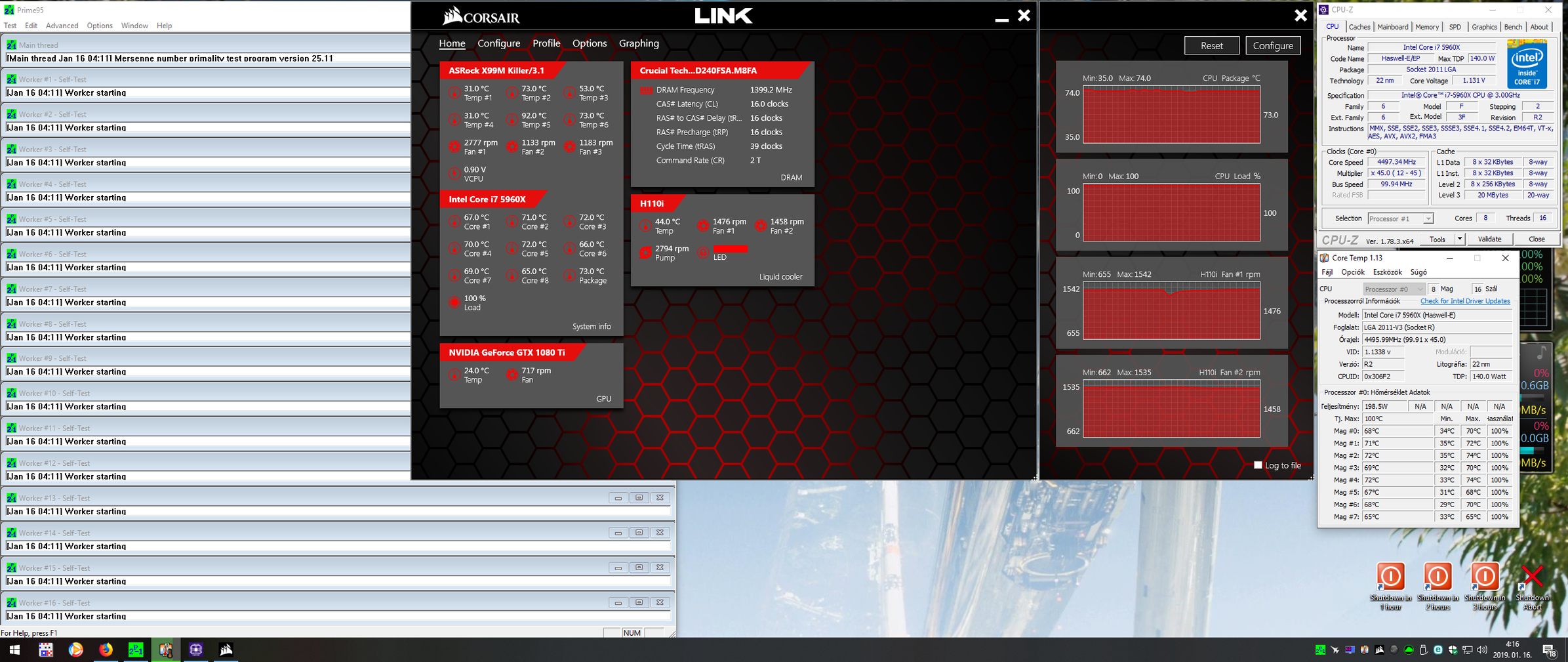Click the CPU-Z Close button

coord(1537,239)
